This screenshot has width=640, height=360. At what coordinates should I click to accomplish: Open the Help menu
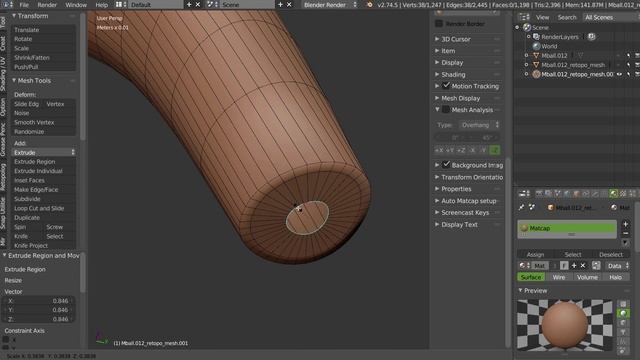tap(101, 5)
